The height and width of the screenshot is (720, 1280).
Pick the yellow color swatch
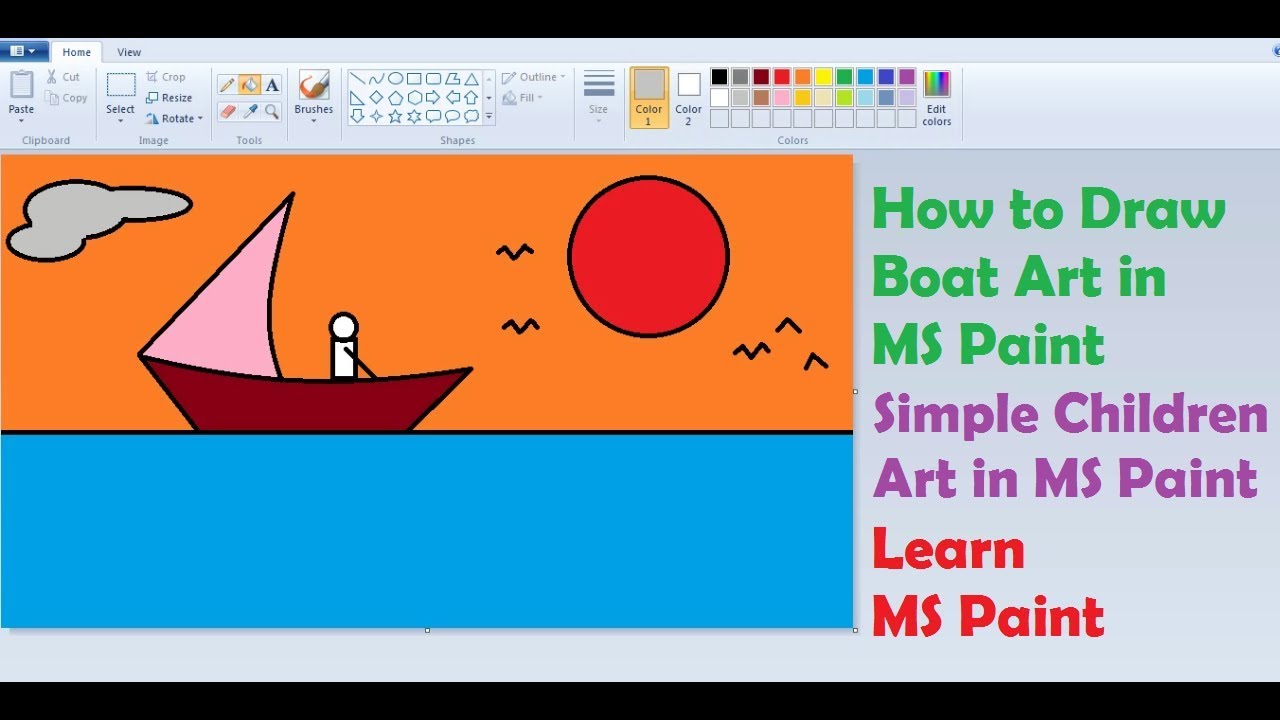click(x=823, y=77)
